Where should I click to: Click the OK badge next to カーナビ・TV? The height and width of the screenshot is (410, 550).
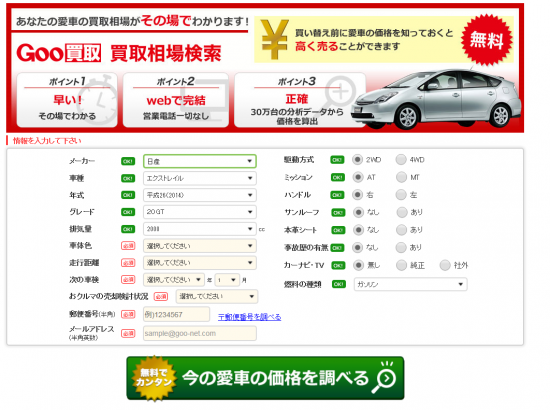click(338, 266)
